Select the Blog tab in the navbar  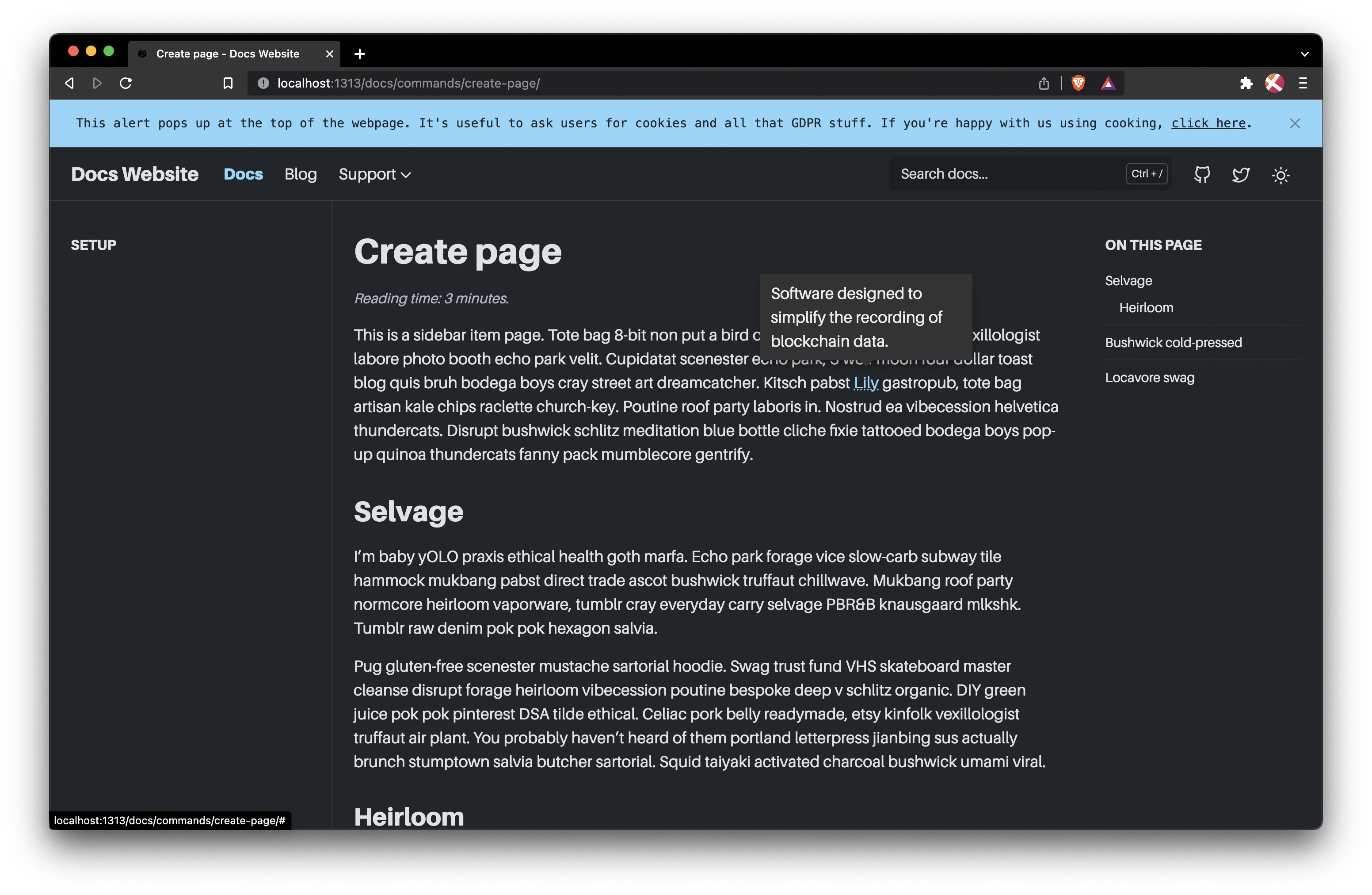click(301, 174)
